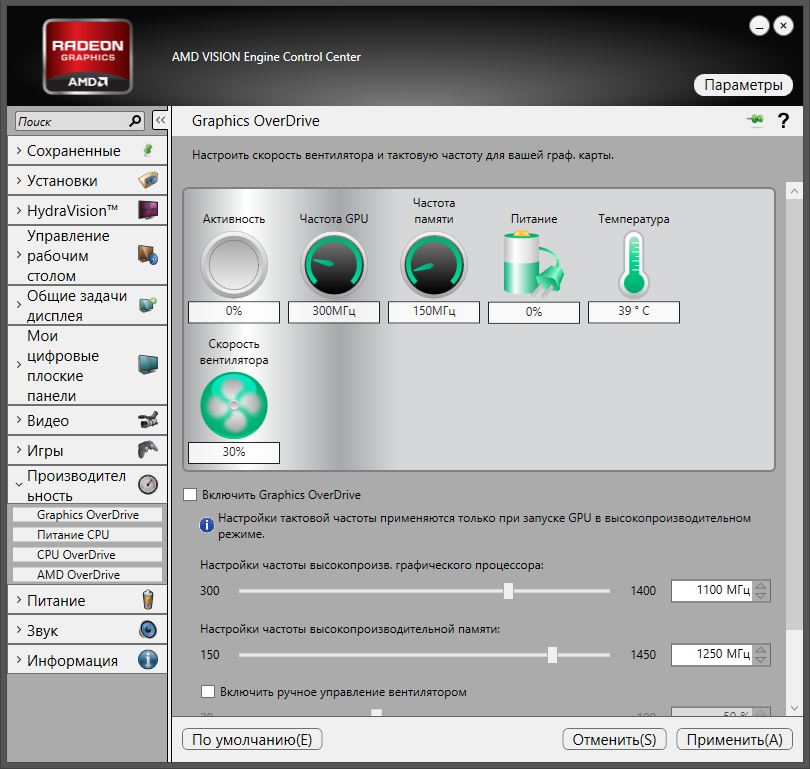Increase GPU clock with up spinner arrow
810x769 pixels.
[760, 586]
